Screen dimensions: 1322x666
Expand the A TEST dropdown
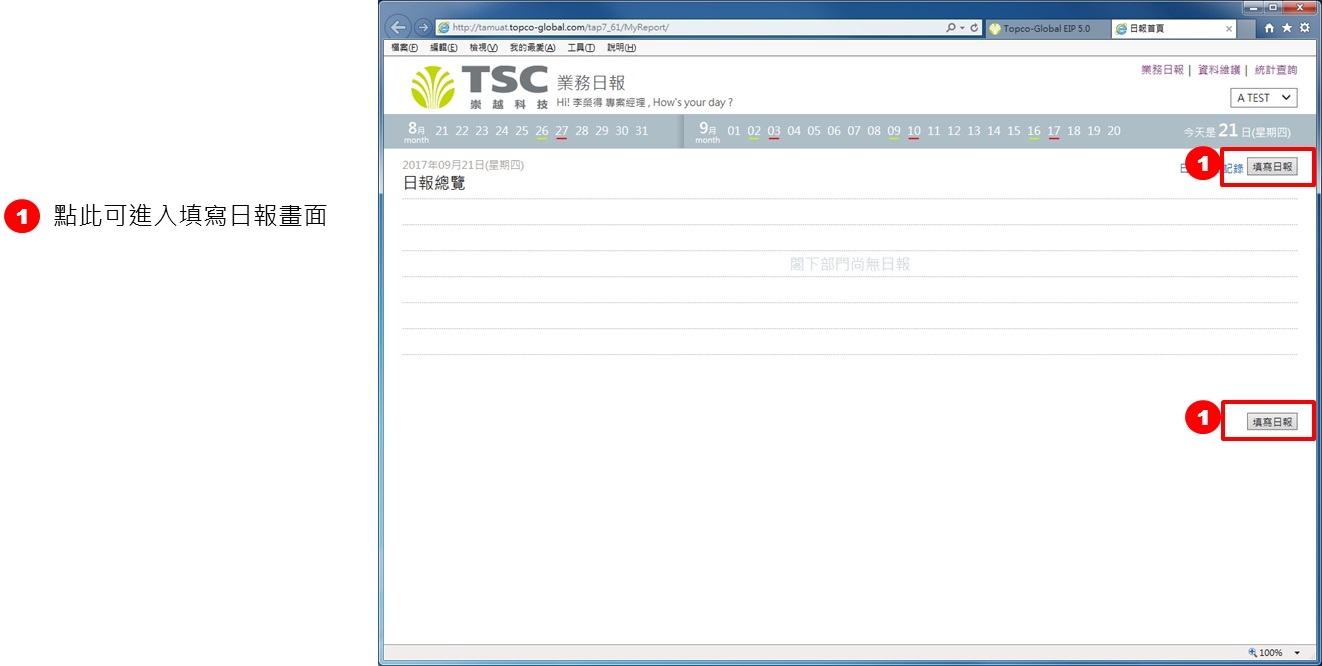click(1263, 98)
